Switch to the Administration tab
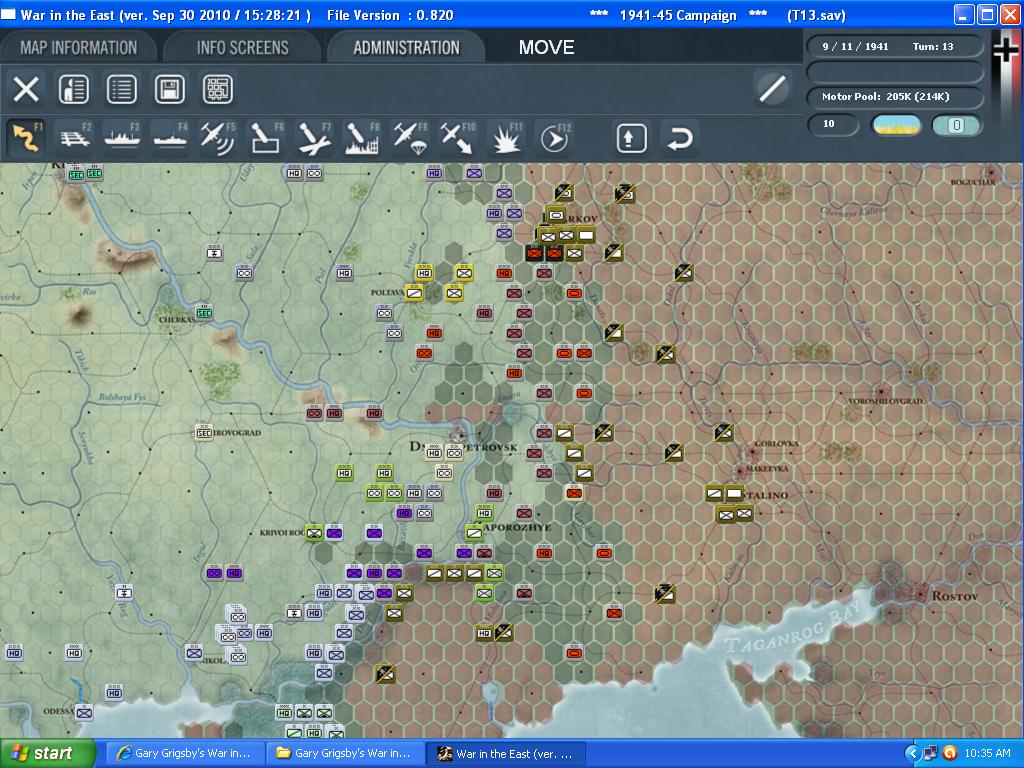 click(406, 47)
